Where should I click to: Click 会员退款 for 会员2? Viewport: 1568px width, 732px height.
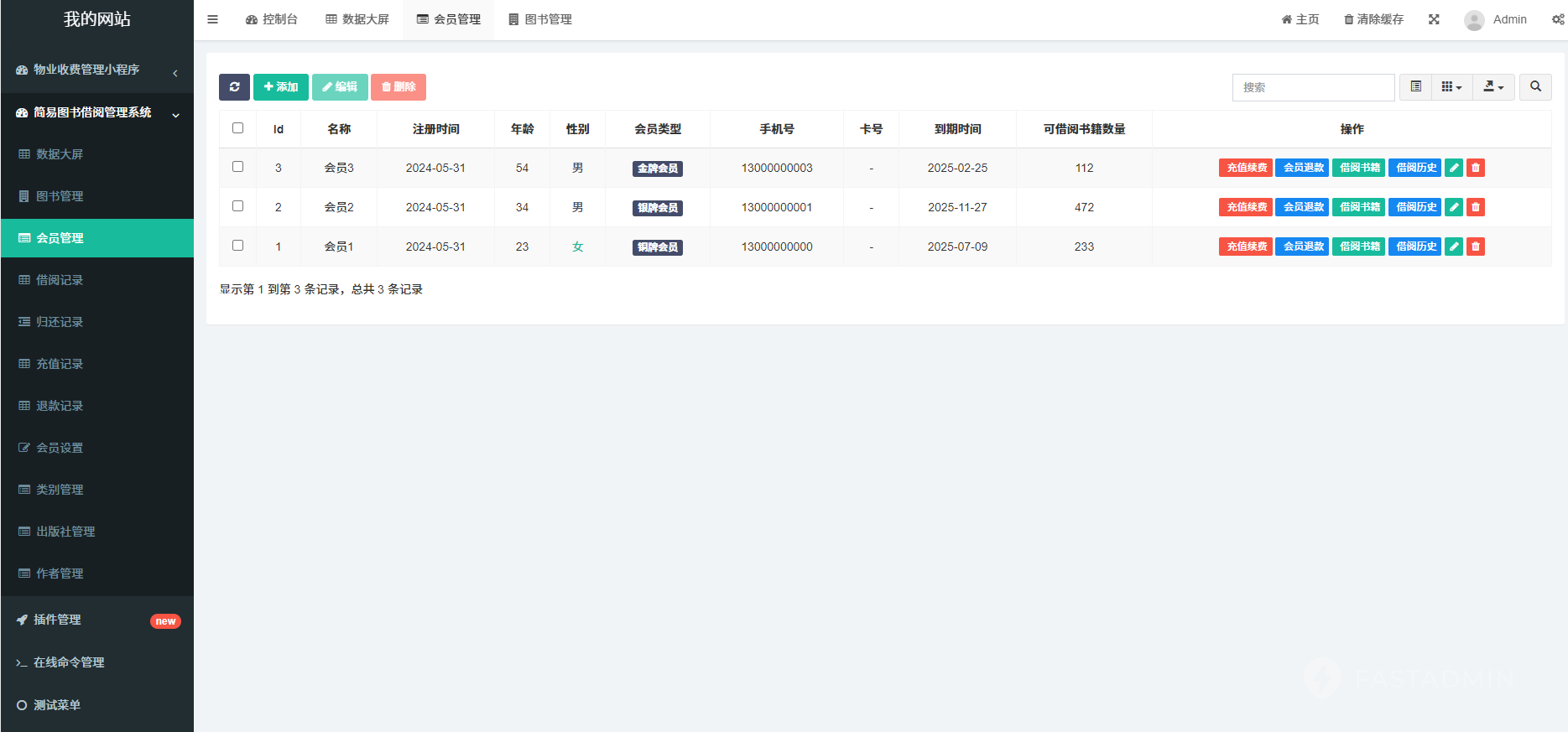coord(1302,207)
